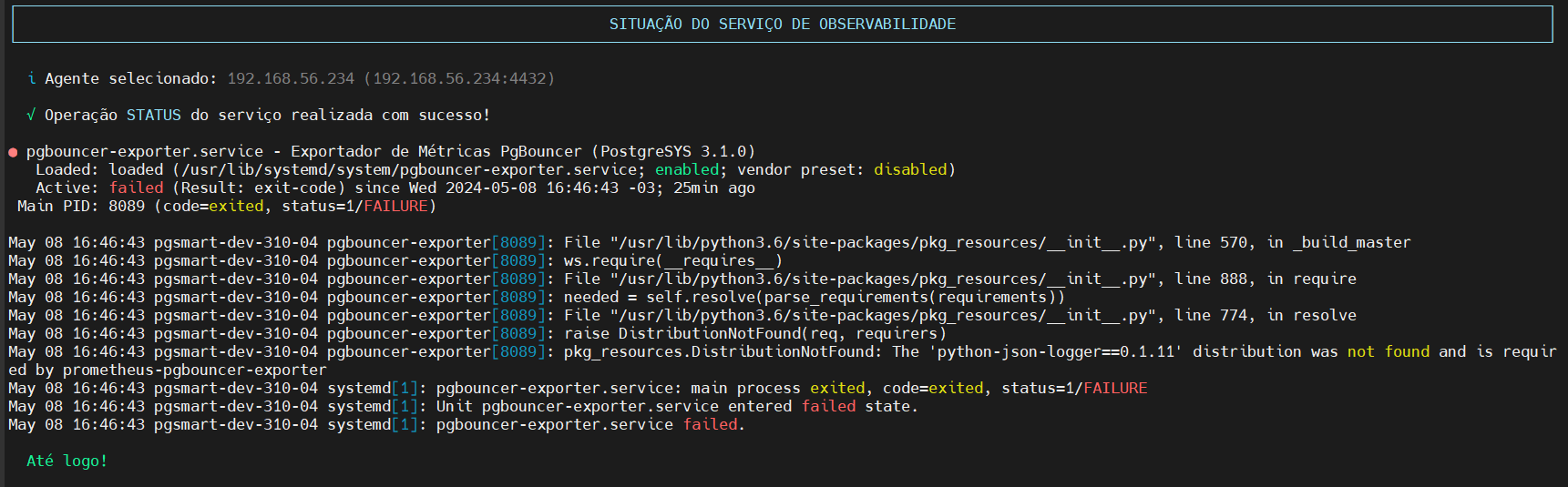This screenshot has height=487, width=1568.
Task: Click the timestamp 'Wed 2024-05-08 16:46:43 -03'
Action: click(x=537, y=188)
